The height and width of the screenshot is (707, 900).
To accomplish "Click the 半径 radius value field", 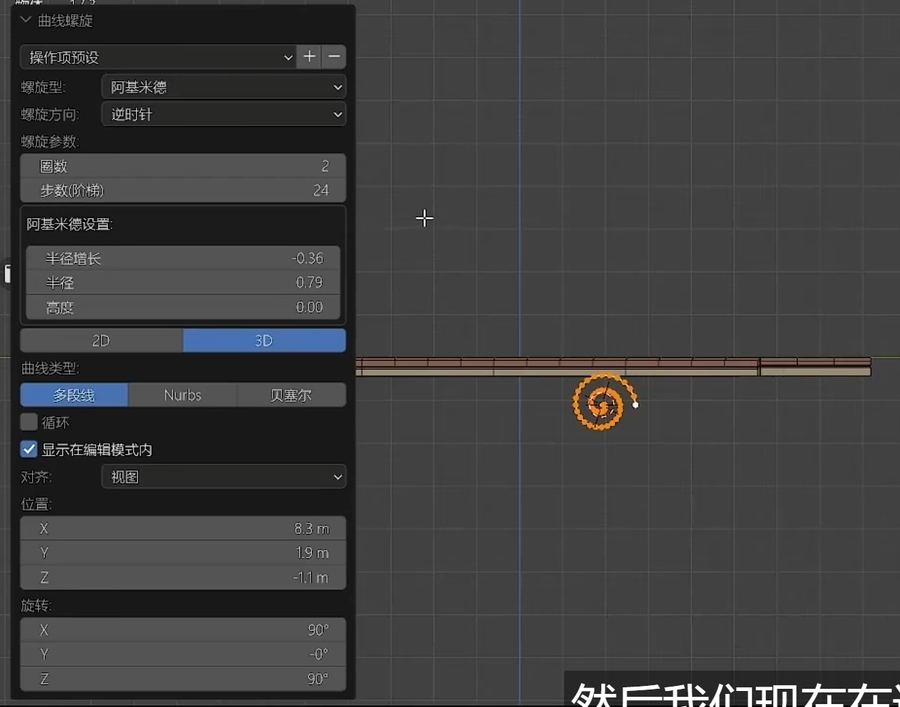I will [x=183, y=283].
